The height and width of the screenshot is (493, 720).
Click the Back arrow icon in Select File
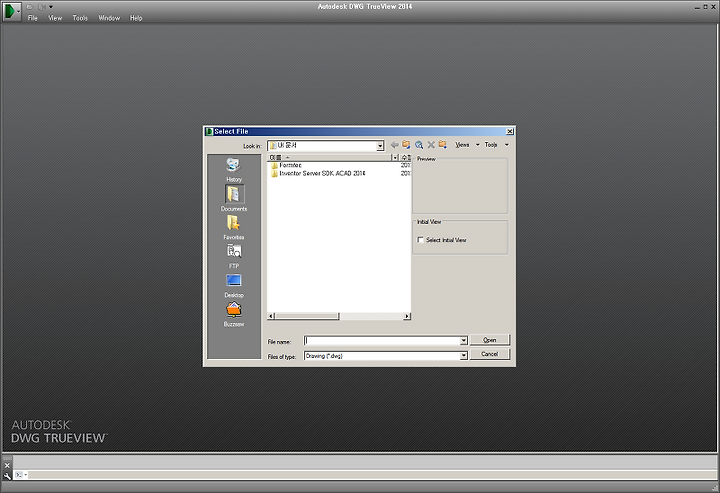coord(394,145)
